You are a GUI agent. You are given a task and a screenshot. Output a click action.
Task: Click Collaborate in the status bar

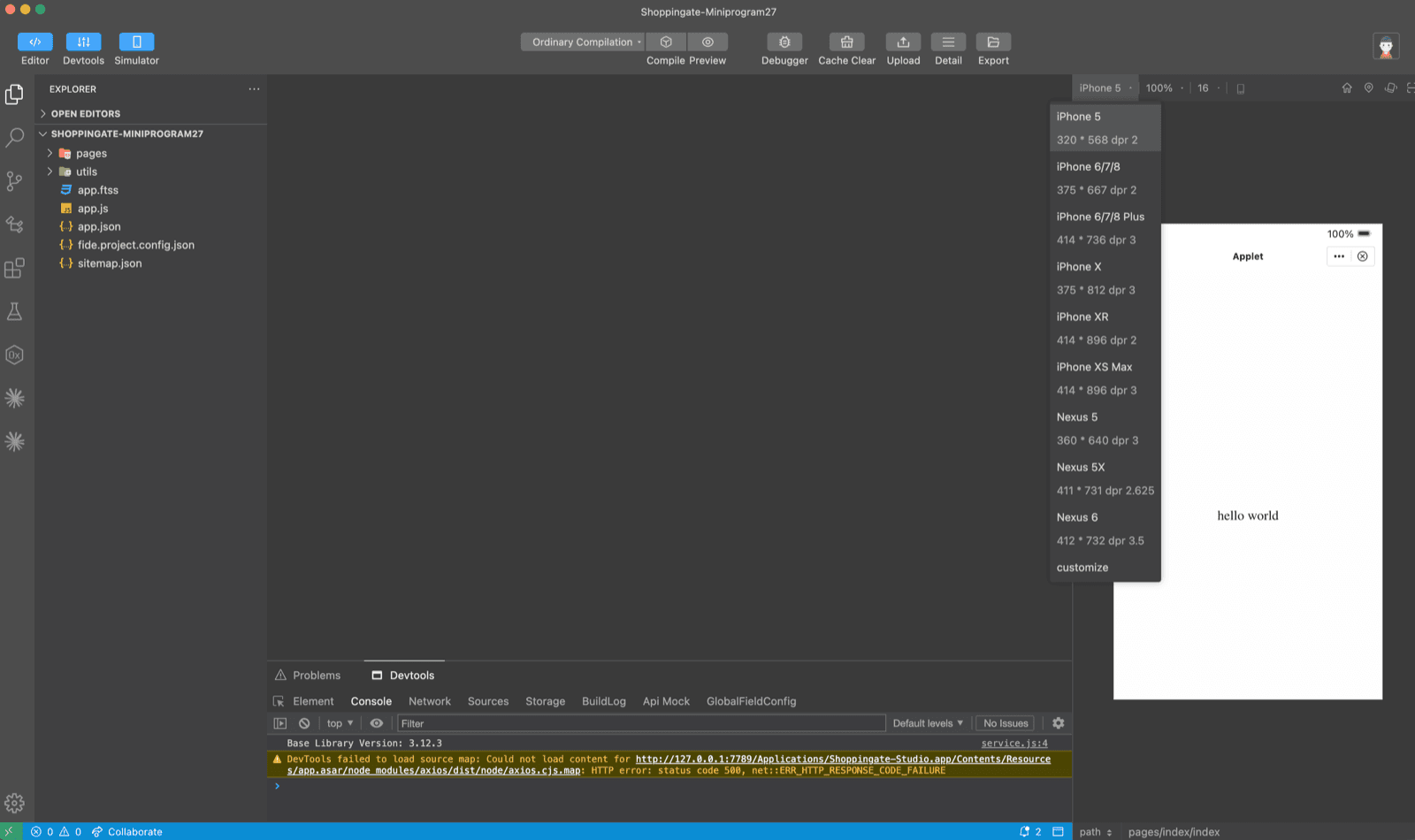tap(127, 832)
